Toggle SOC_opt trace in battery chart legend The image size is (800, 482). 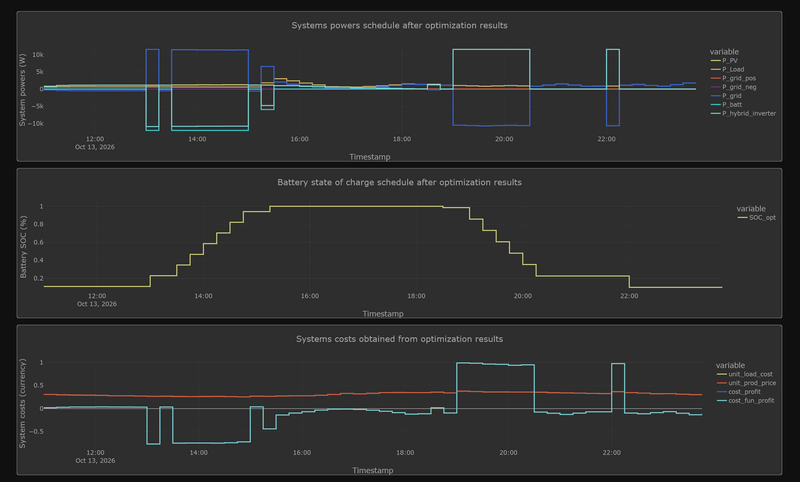[757, 217]
